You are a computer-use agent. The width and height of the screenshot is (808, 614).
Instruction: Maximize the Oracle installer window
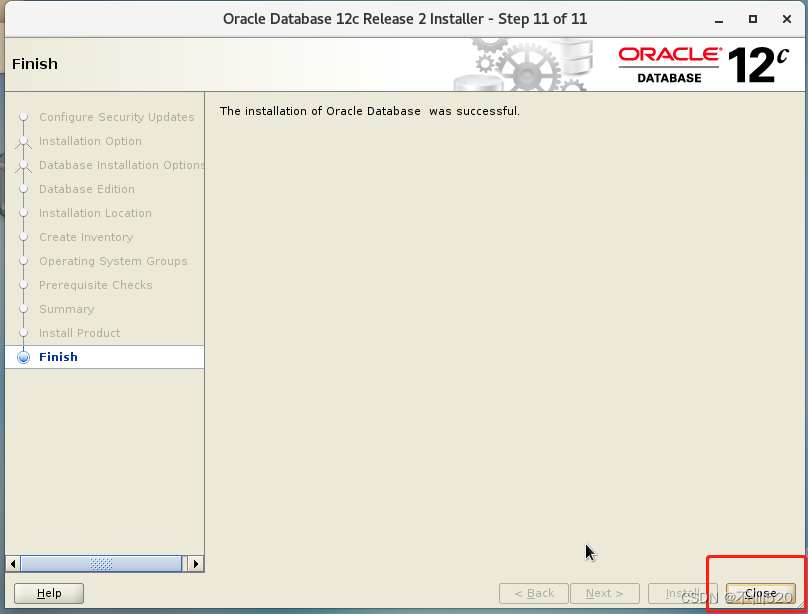click(753, 19)
